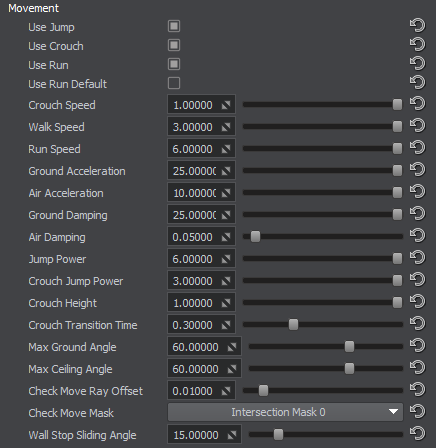The height and width of the screenshot is (448, 436).
Task: Reset Wall Stop Sliding Angle
Action: (417, 433)
